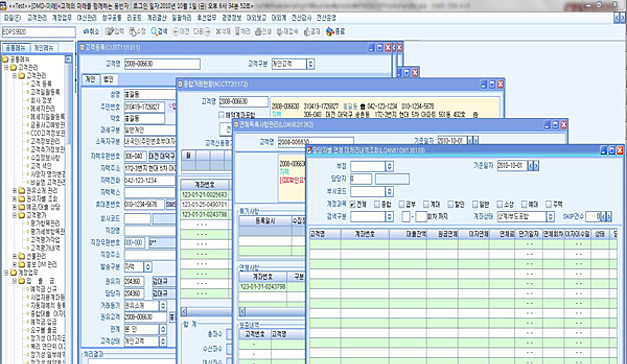Click the 인쇄 (print) toolbar icon
627x364 pixels.
[x=258, y=31]
